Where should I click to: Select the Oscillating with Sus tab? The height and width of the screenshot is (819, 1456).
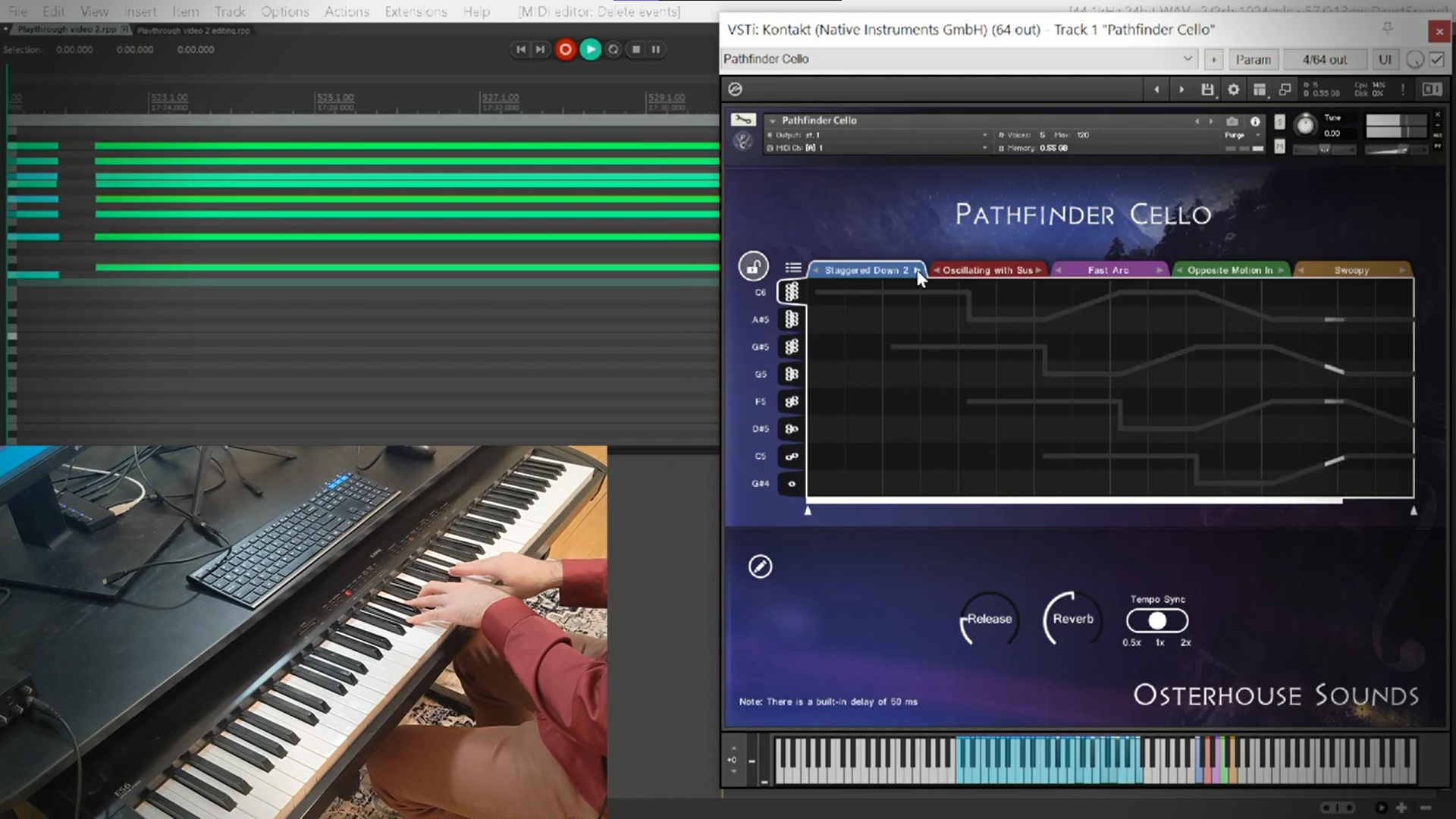(987, 270)
